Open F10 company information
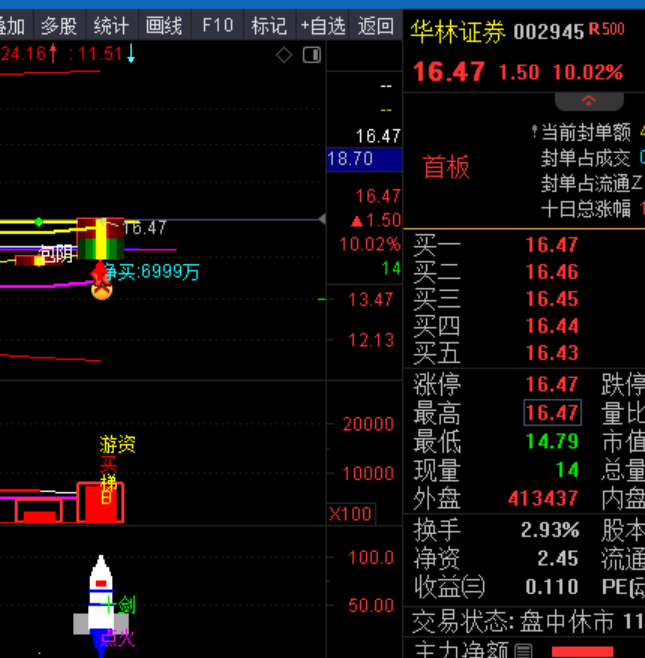 [x=217, y=26]
